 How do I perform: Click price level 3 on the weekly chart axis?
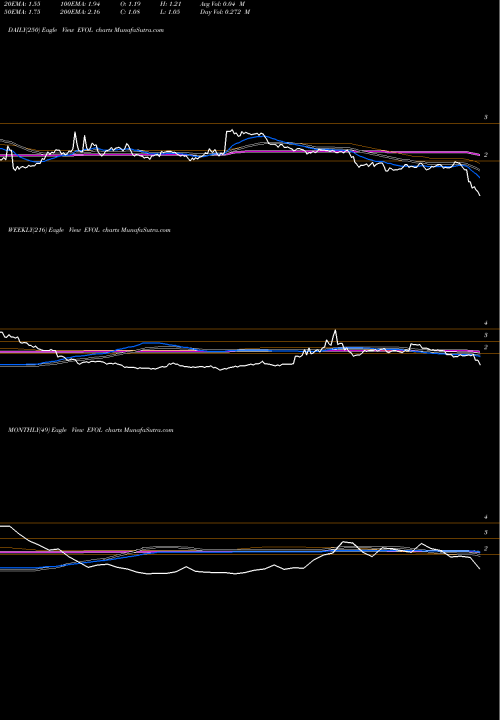pos(485,335)
